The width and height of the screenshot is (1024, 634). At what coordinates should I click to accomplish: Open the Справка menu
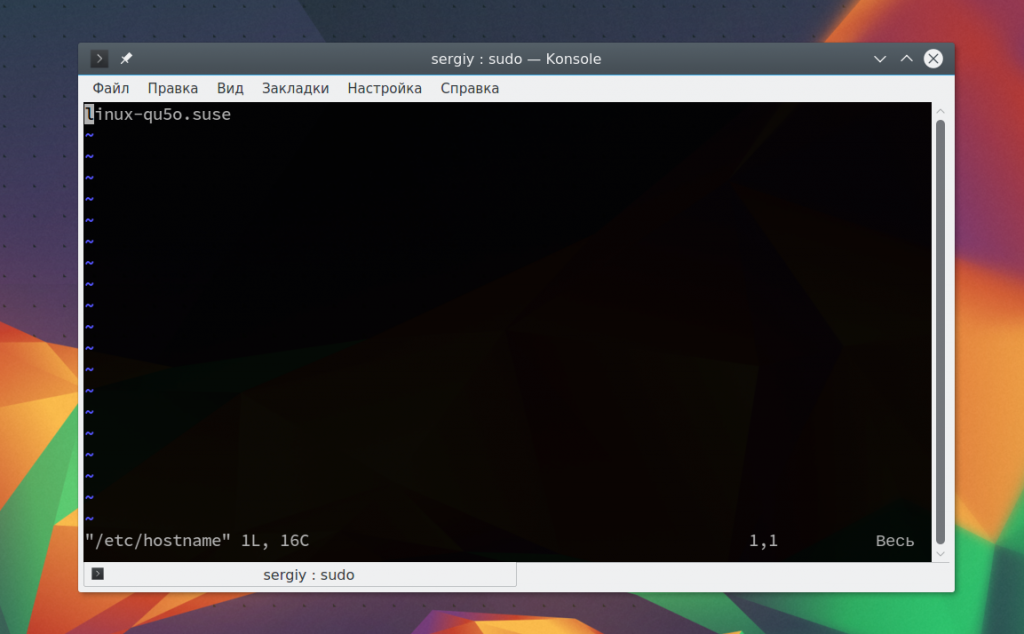[470, 88]
